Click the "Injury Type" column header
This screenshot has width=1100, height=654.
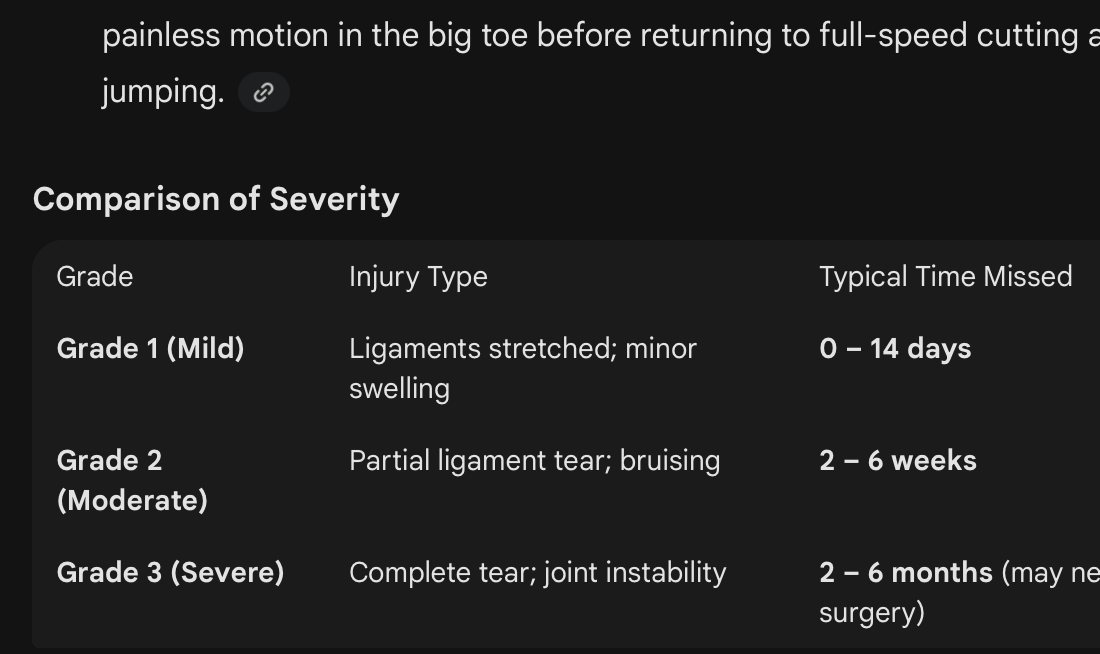coord(418,276)
